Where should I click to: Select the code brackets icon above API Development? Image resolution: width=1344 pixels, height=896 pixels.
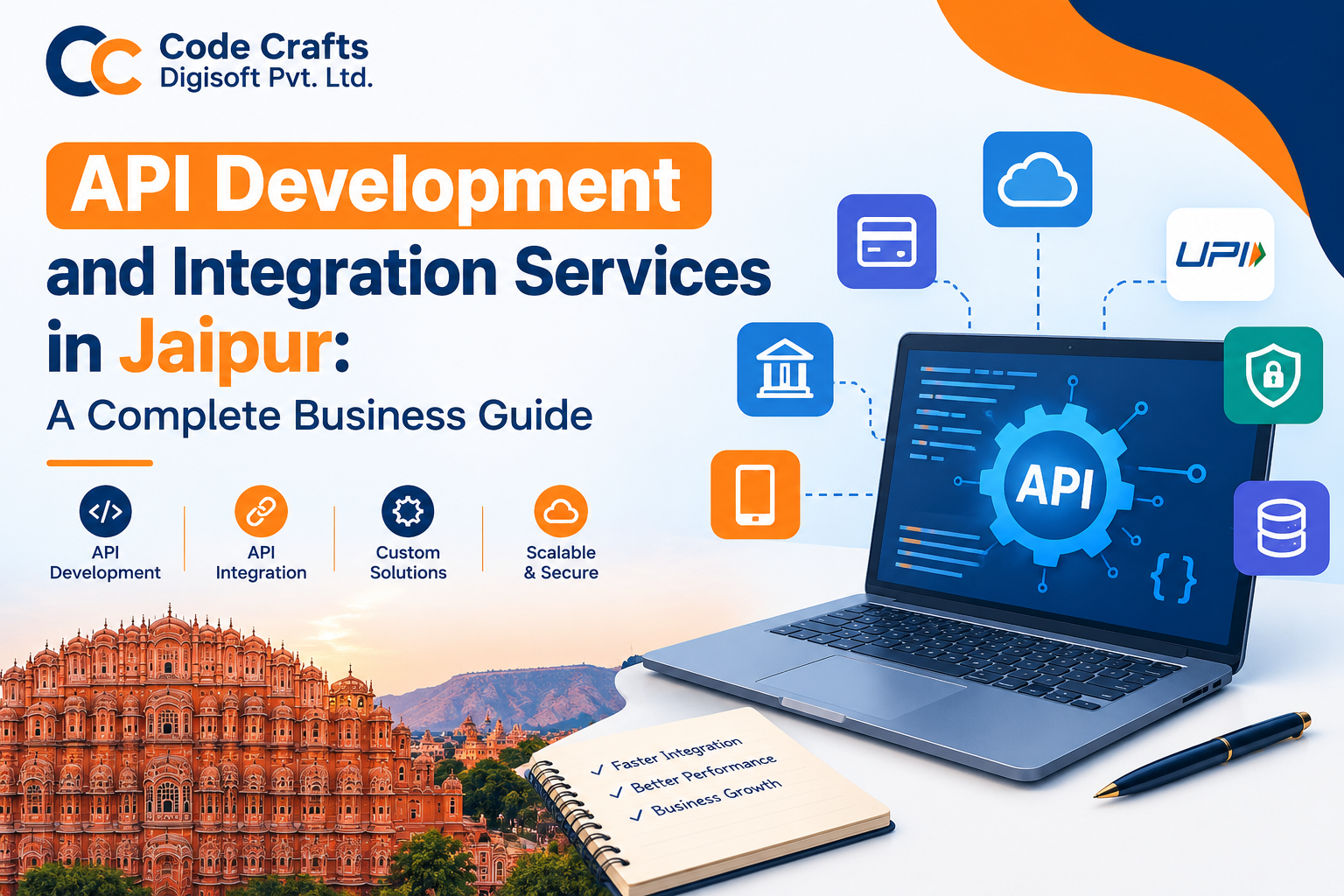(105, 511)
